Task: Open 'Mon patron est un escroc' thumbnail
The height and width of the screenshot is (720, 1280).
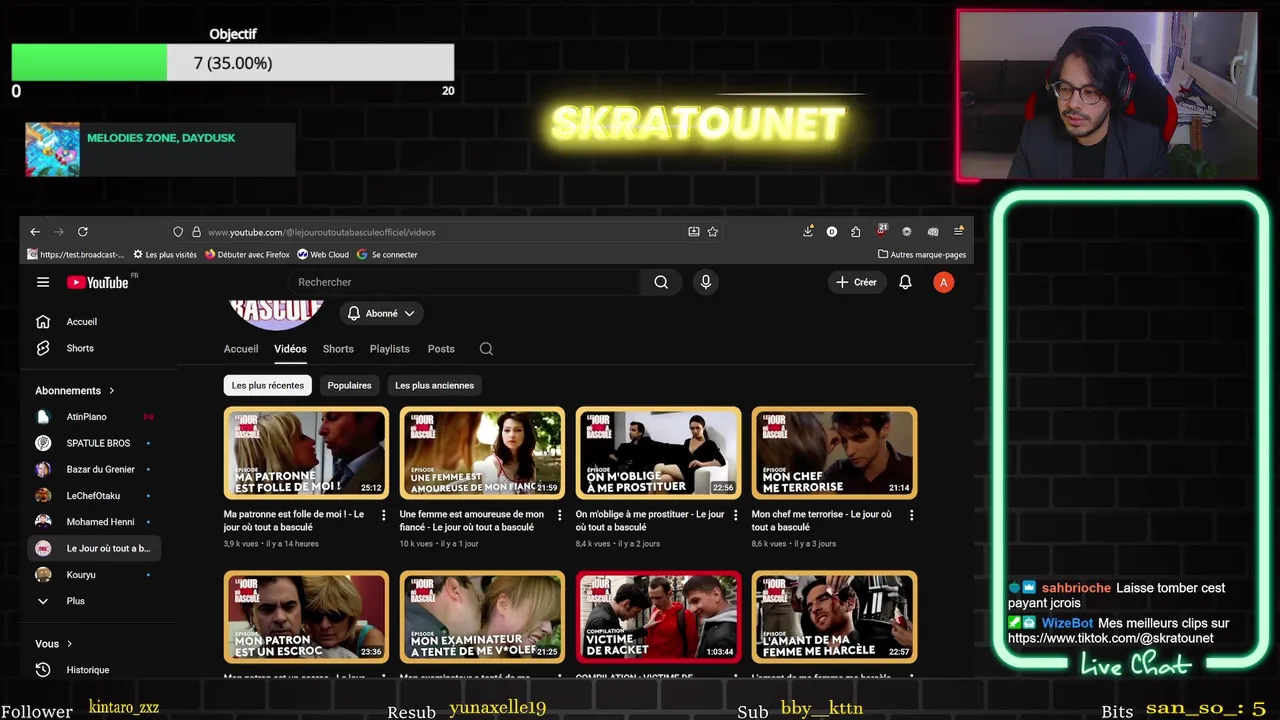Action: tap(306, 617)
